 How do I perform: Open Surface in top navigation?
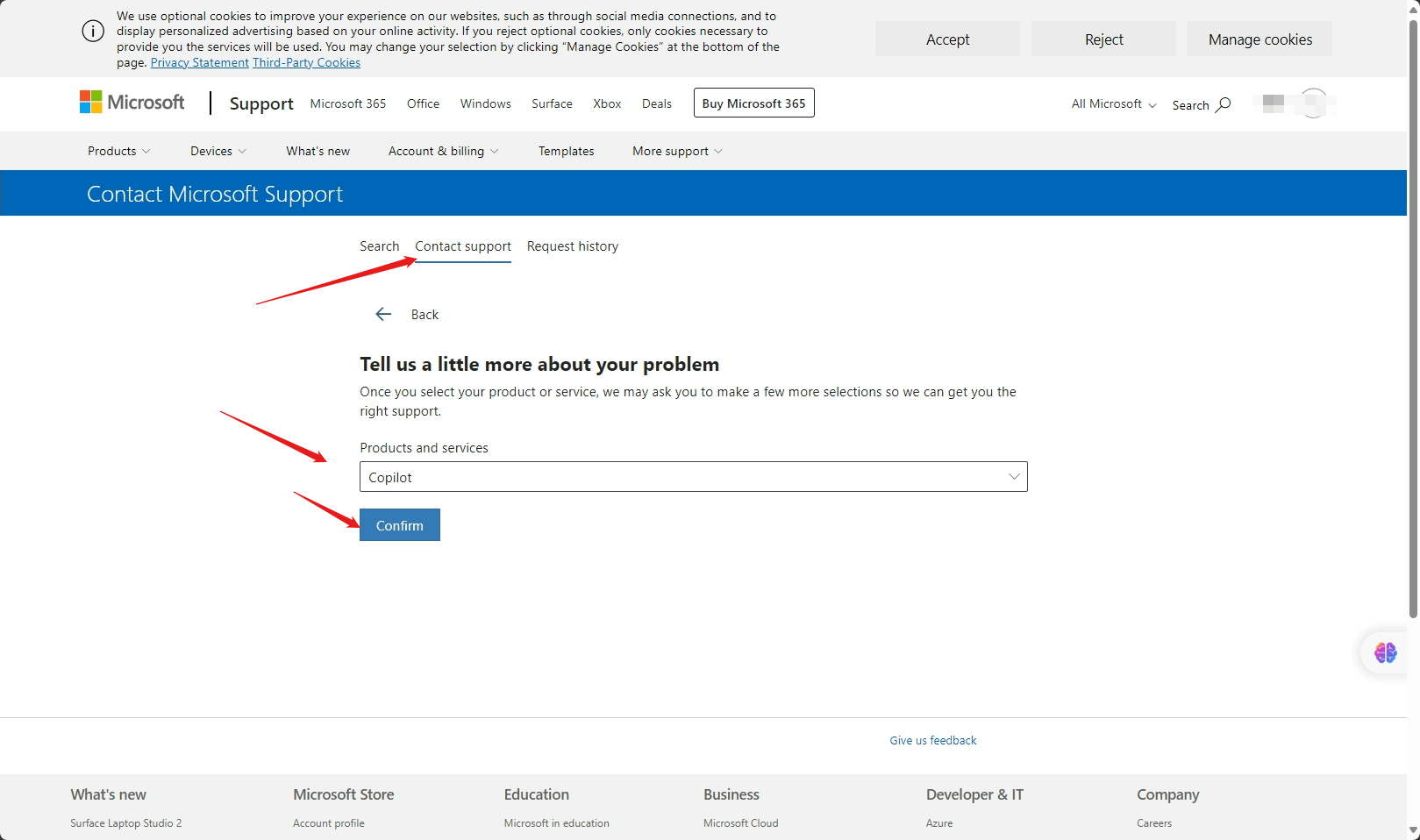552,103
